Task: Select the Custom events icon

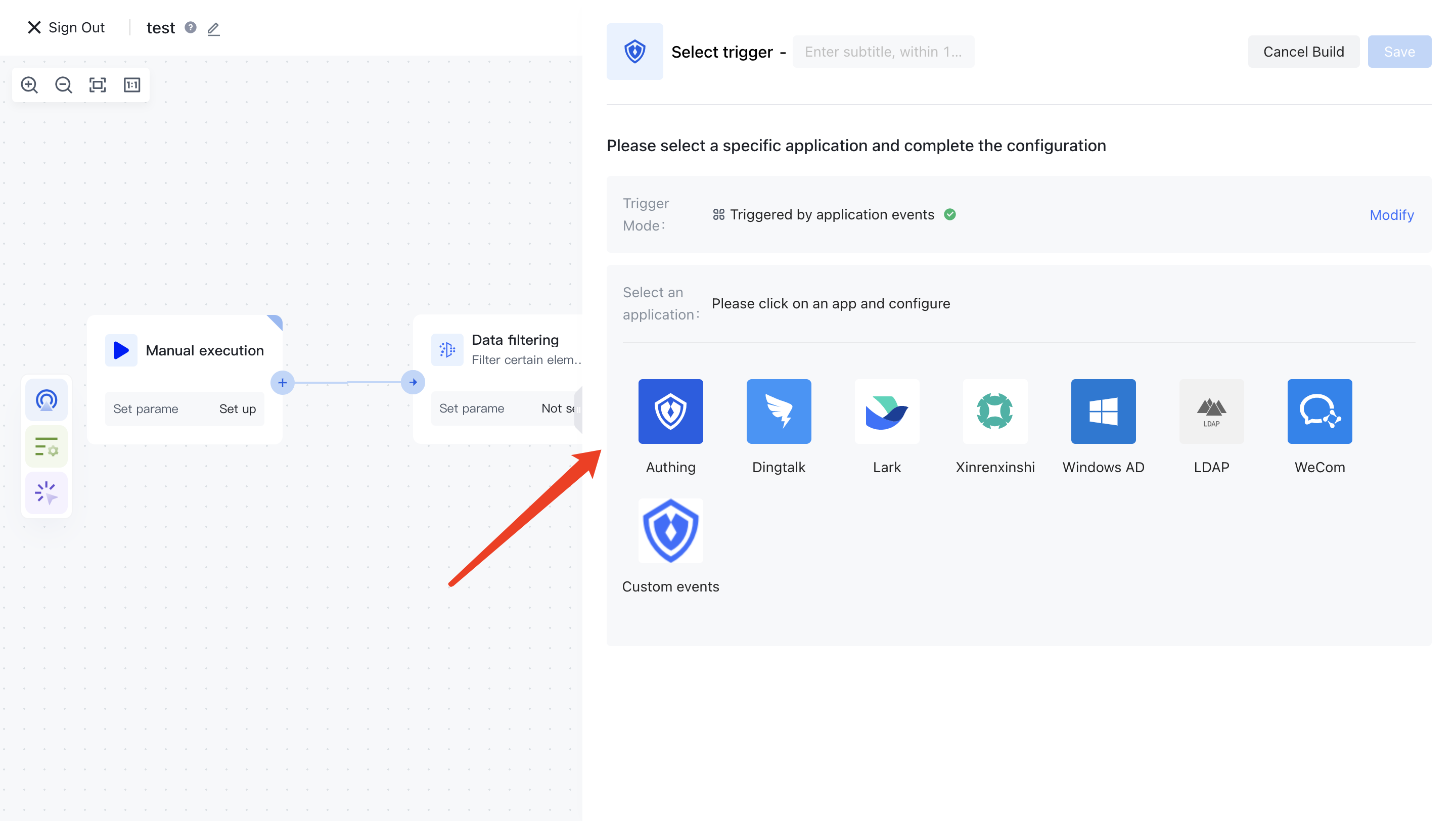Action: point(670,531)
